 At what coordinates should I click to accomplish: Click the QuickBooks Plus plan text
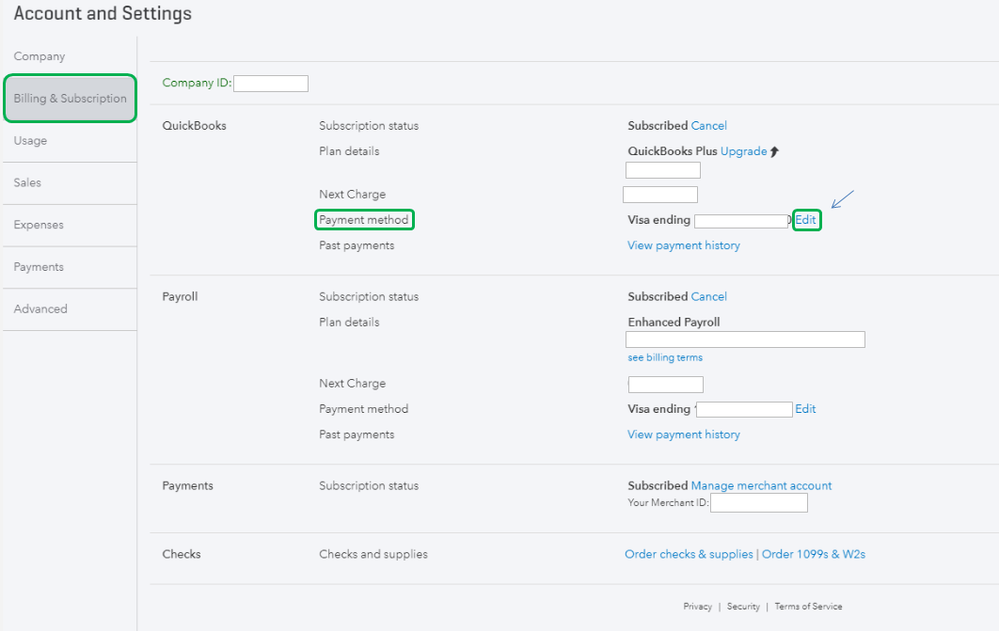tap(672, 151)
